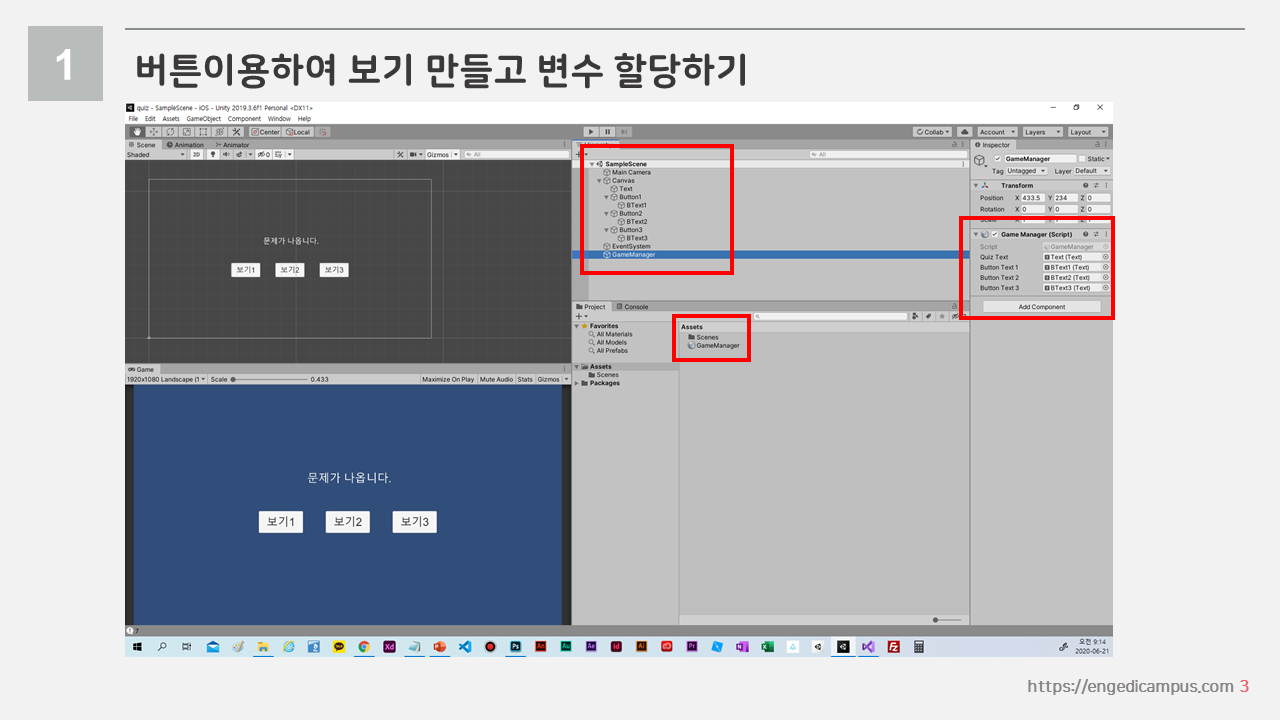1280x720 pixels.
Task: Collapse the Button1 object arrow
Action: 606,197
